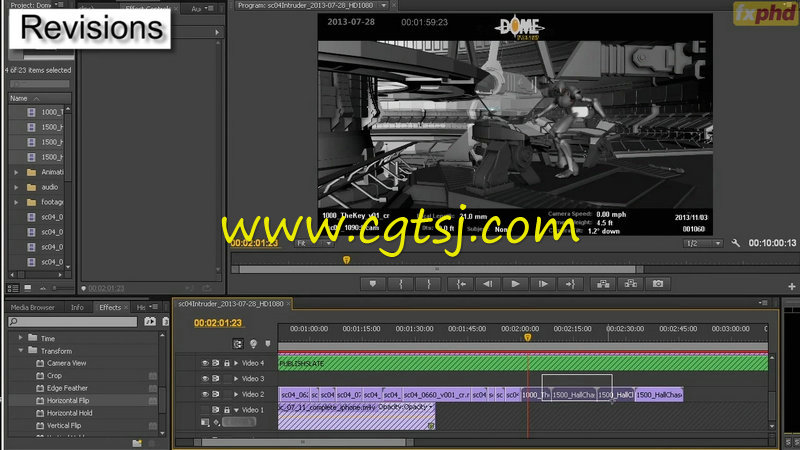The image size is (800, 450).
Task: Step back one frame
Action: (488, 284)
